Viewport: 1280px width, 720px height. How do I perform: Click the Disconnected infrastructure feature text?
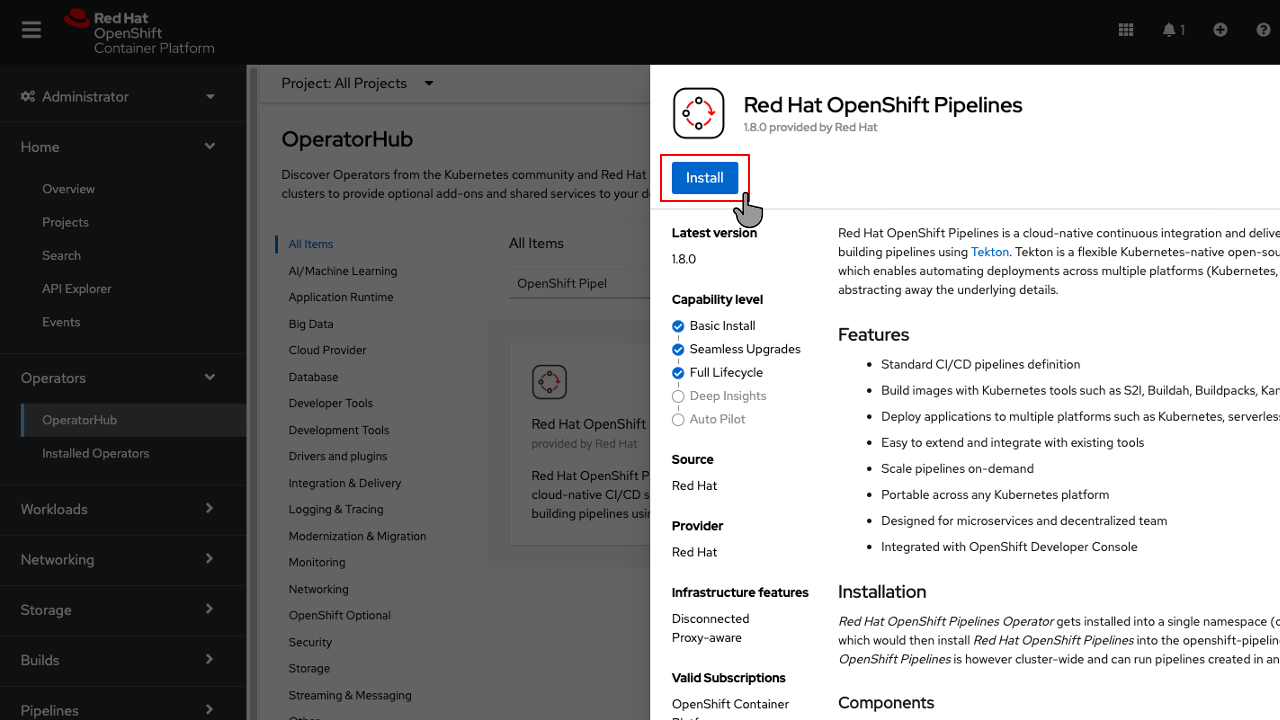pyautogui.click(x=710, y=619)
